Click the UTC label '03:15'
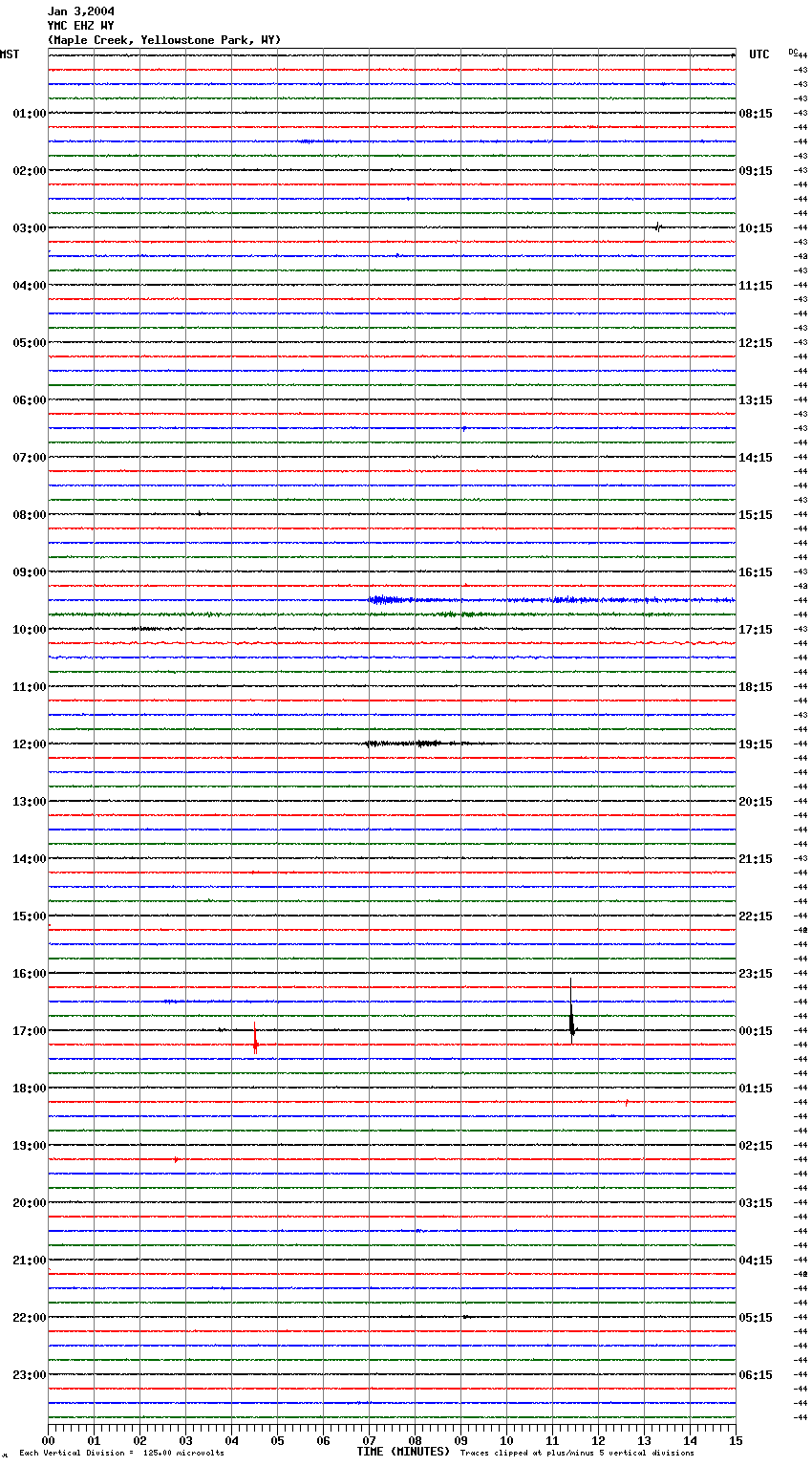This screenshot has width=812, height=1466. click(x=756, y=1203)
